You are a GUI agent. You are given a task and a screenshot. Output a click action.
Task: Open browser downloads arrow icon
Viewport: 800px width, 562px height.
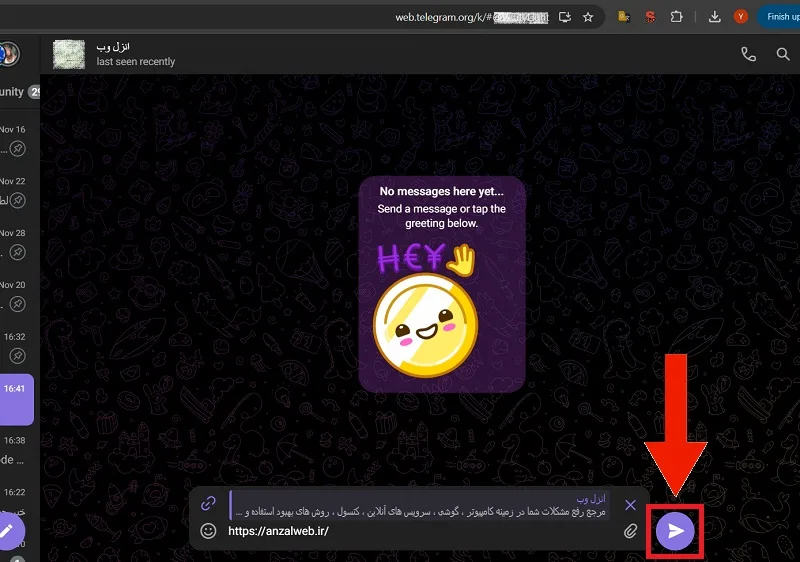[x=715, y=17]
